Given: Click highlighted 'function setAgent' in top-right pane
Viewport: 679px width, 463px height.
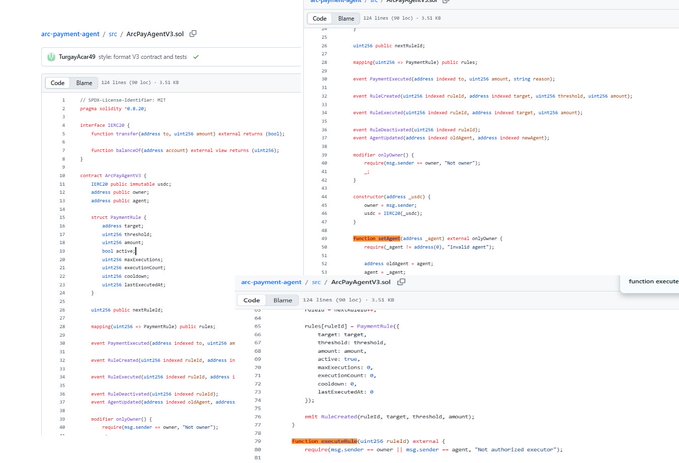Looking at the screenshot, I should tap(376, 238).
